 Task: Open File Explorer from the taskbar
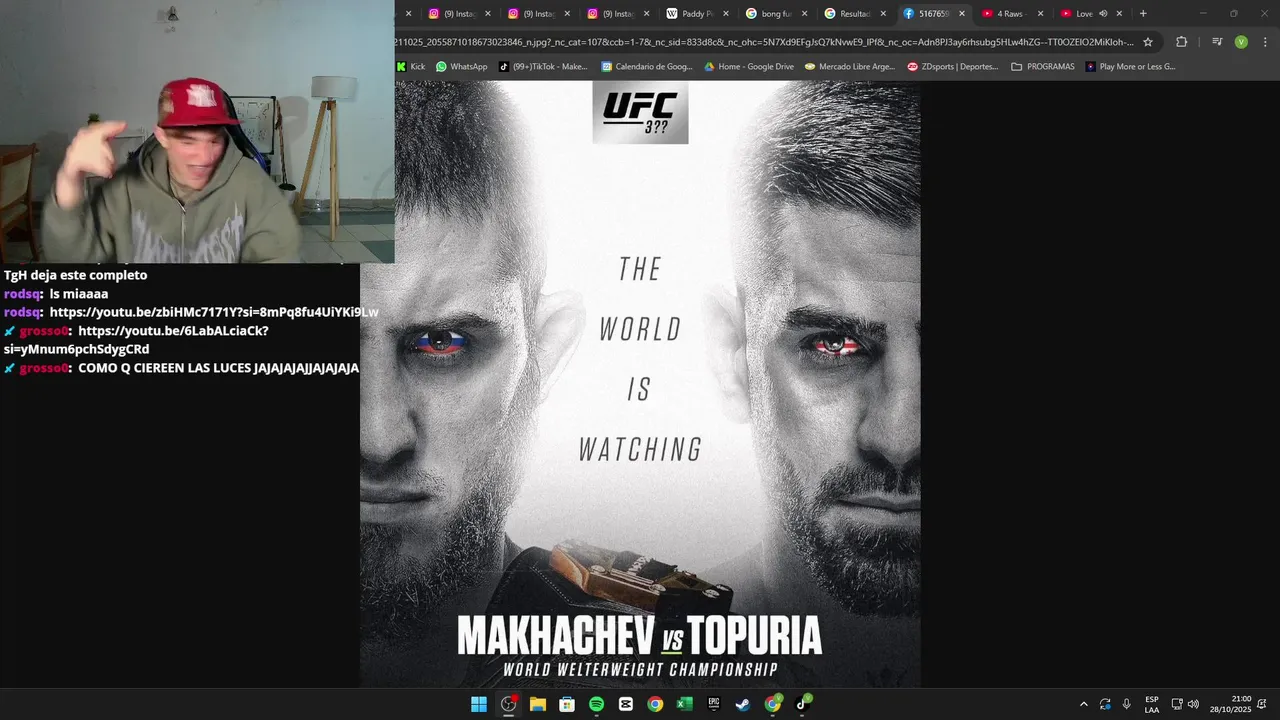pyautogui.click(x=537, y=704)
